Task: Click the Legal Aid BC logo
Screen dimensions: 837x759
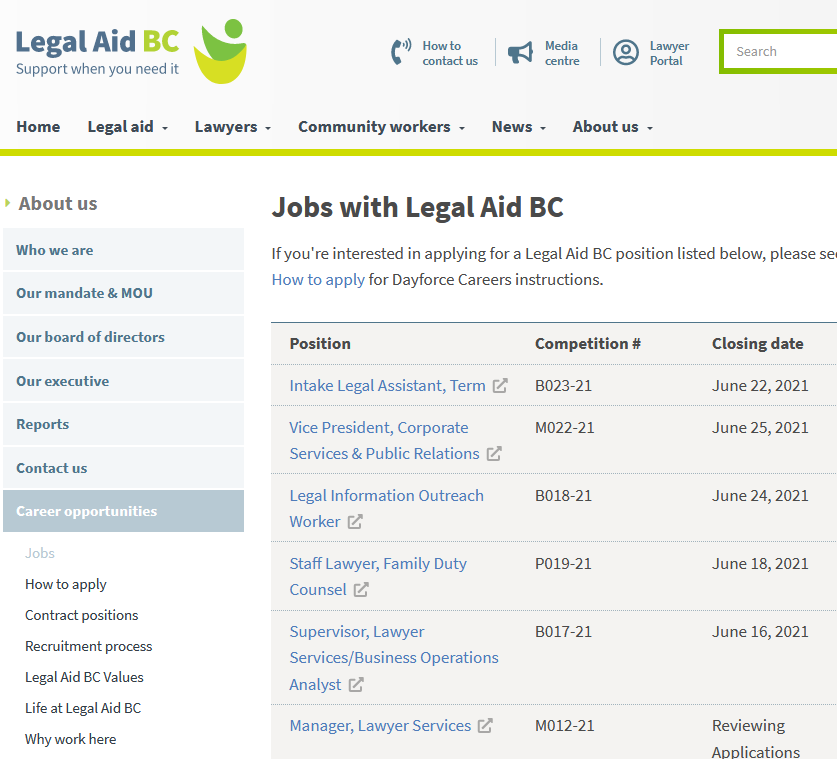Action: coord(130,52)
